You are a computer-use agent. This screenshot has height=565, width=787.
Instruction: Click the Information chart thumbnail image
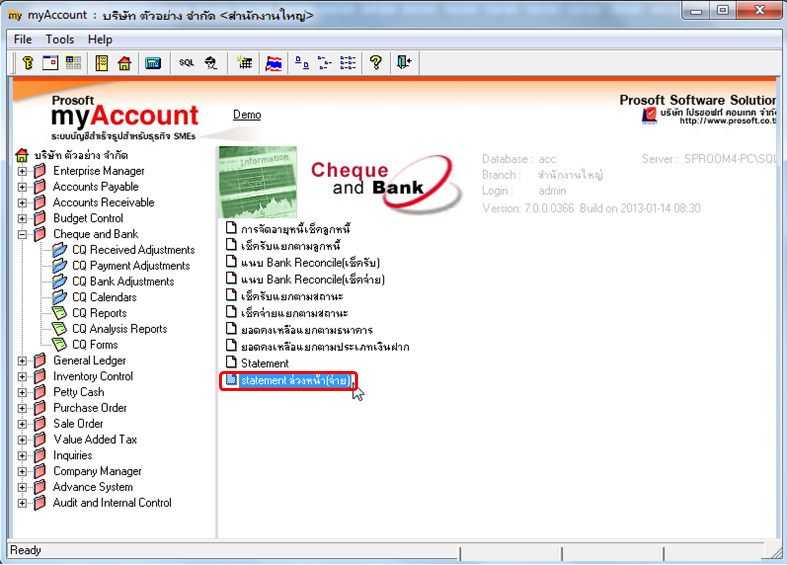[x=258, y=182]
